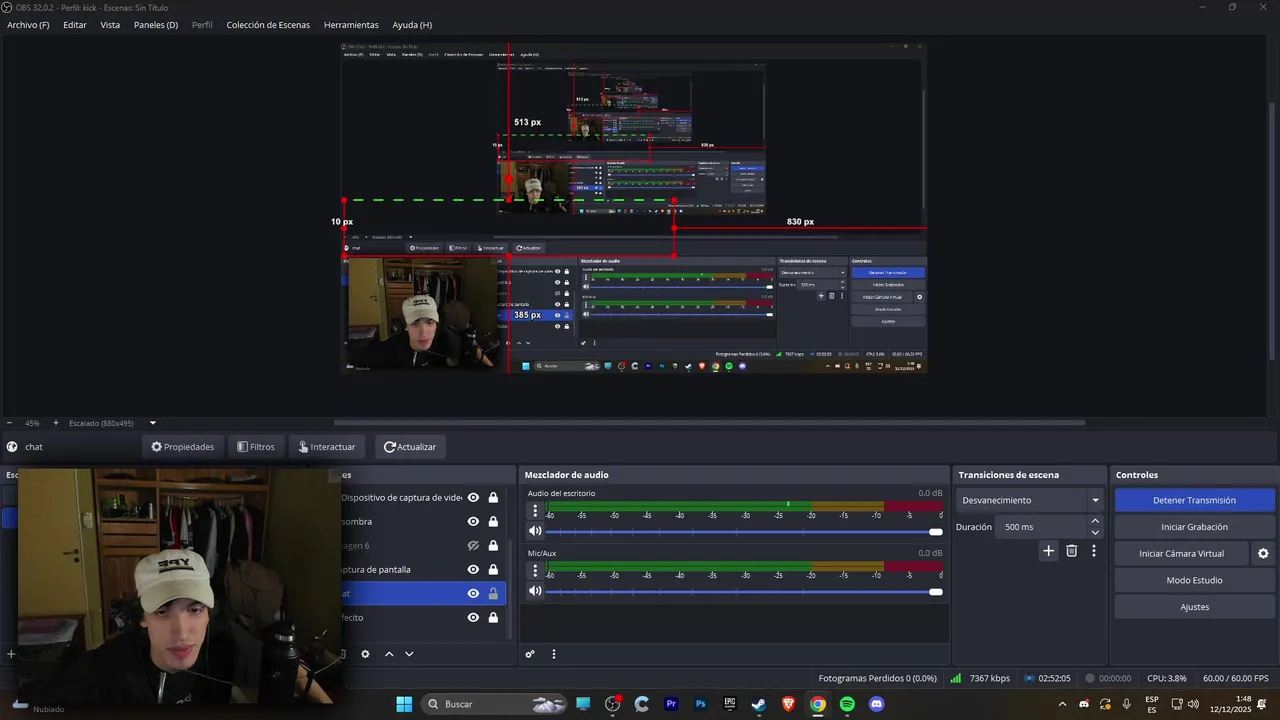
Task: Increase transition duration with up arrow
Action: pyautogui.click(x=1095, y=521)
